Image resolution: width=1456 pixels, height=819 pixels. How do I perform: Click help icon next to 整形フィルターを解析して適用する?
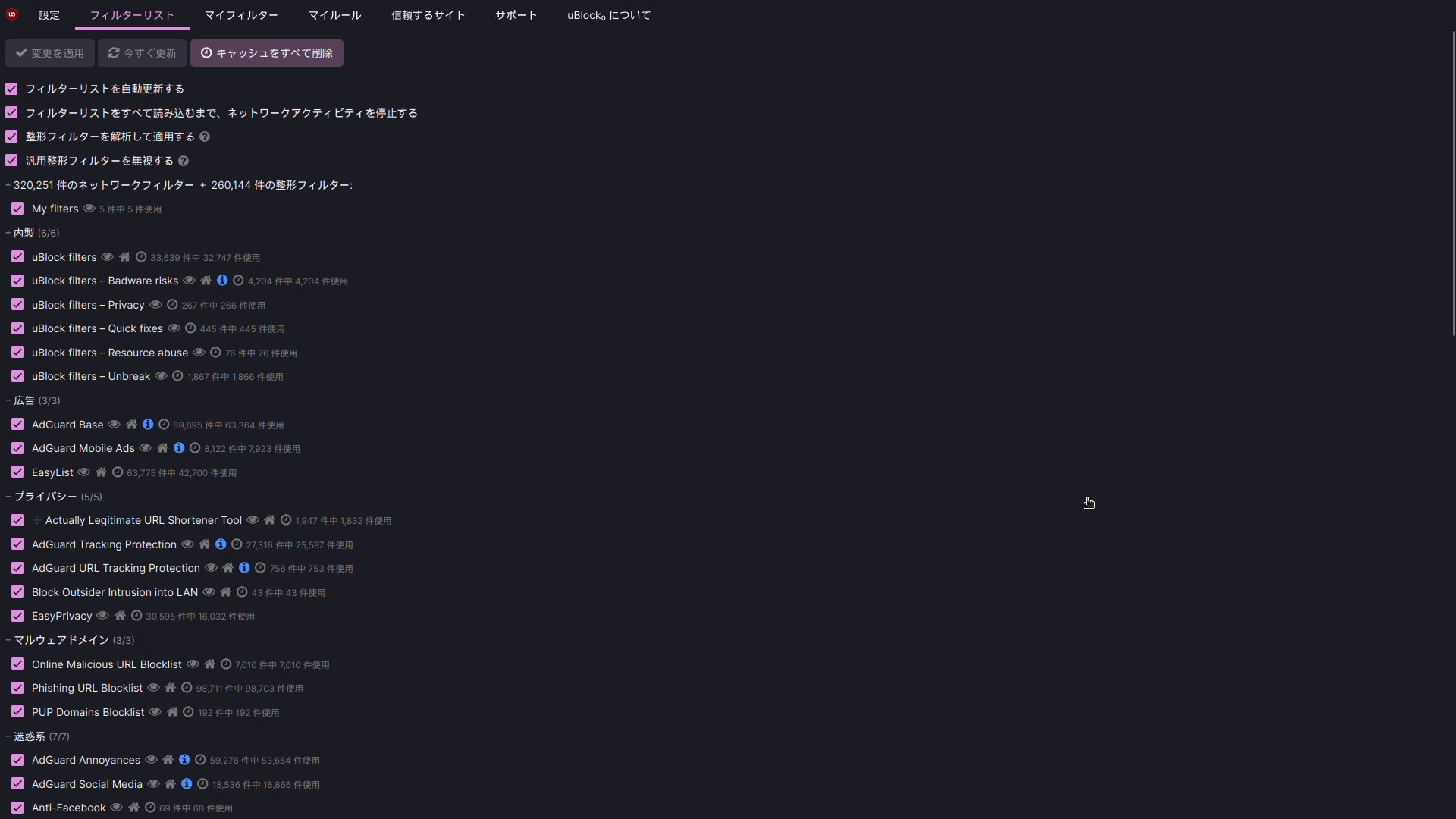pyautogui.click(x=205, y=136)
